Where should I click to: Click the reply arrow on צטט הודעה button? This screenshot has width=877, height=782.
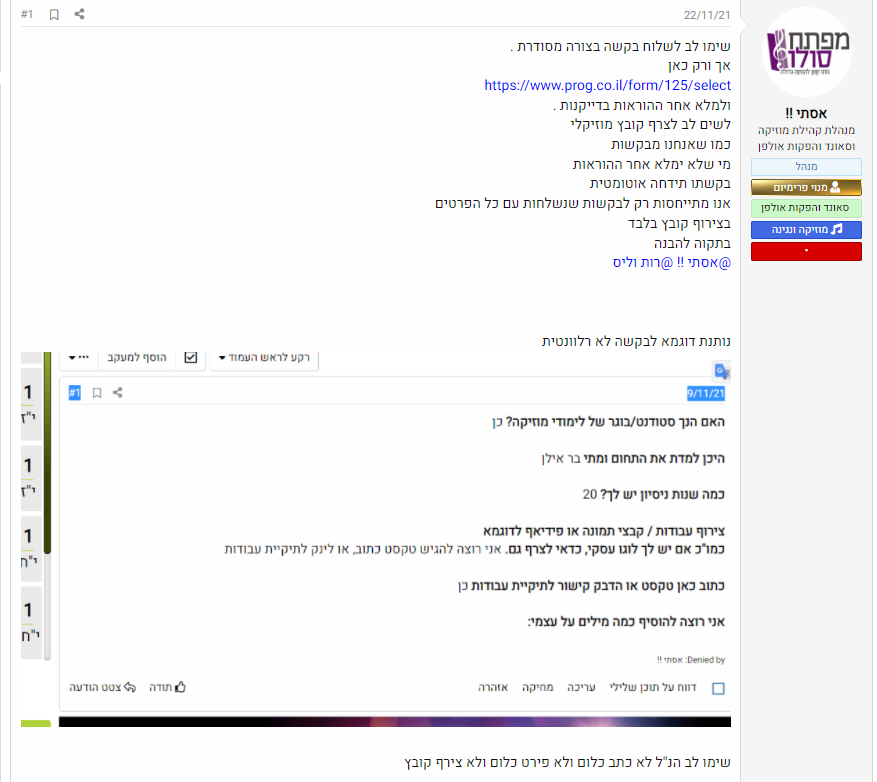(130, 685)
